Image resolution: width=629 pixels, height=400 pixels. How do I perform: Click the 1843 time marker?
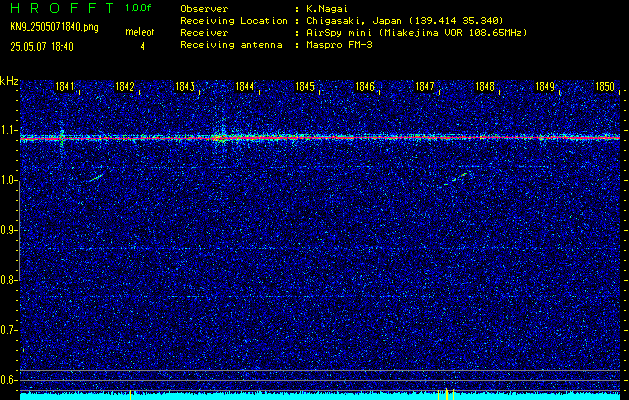(185, 87)
